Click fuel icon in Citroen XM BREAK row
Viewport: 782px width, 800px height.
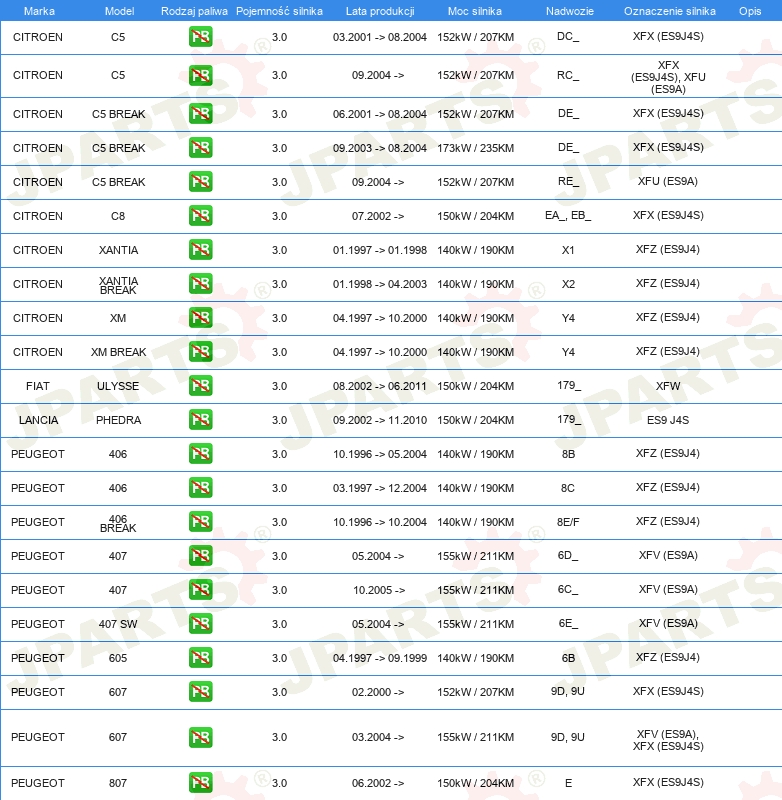click(x=200, y=352)
